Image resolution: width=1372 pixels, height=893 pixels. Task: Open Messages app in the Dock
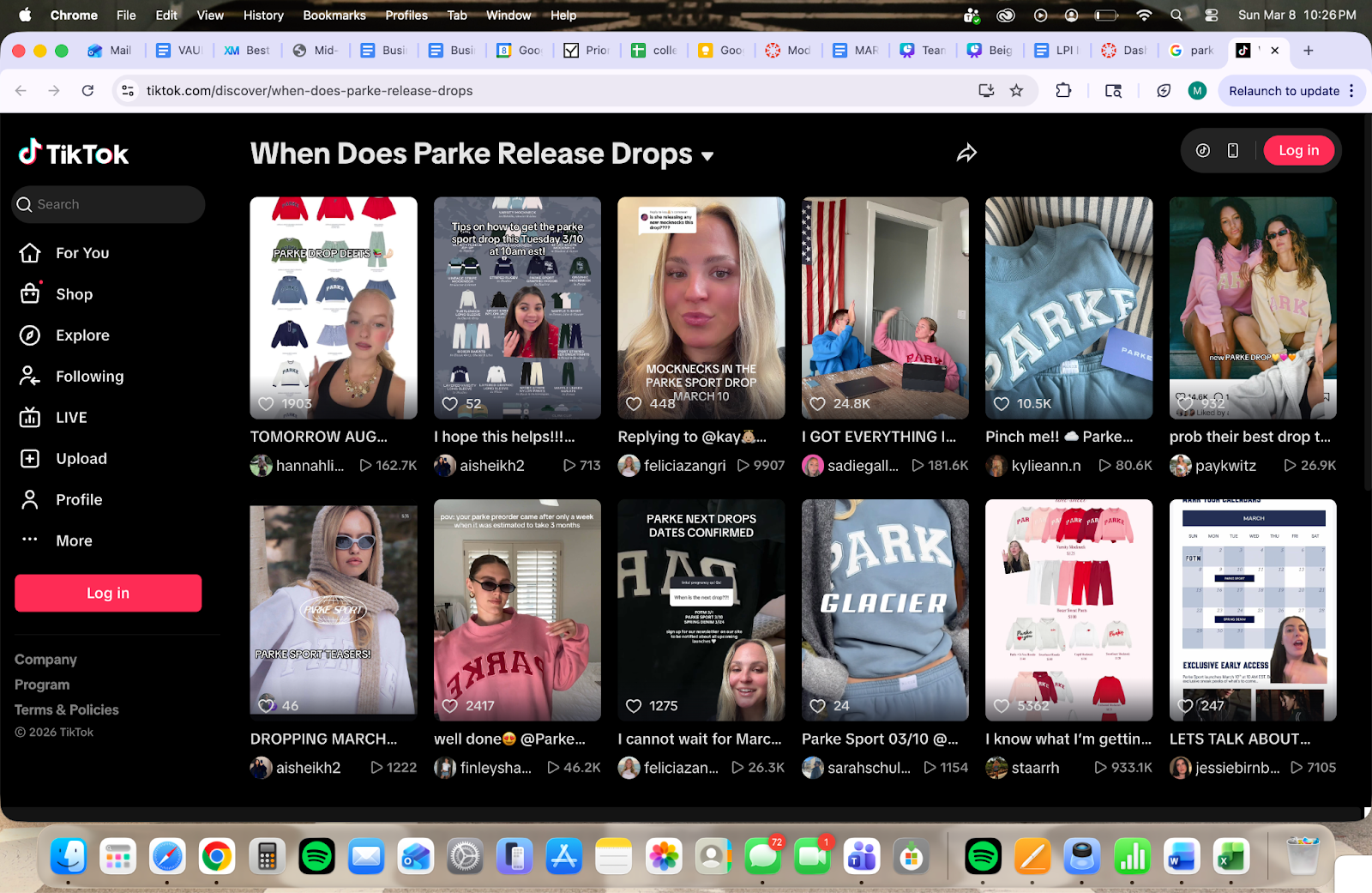[x=762, y=856]
